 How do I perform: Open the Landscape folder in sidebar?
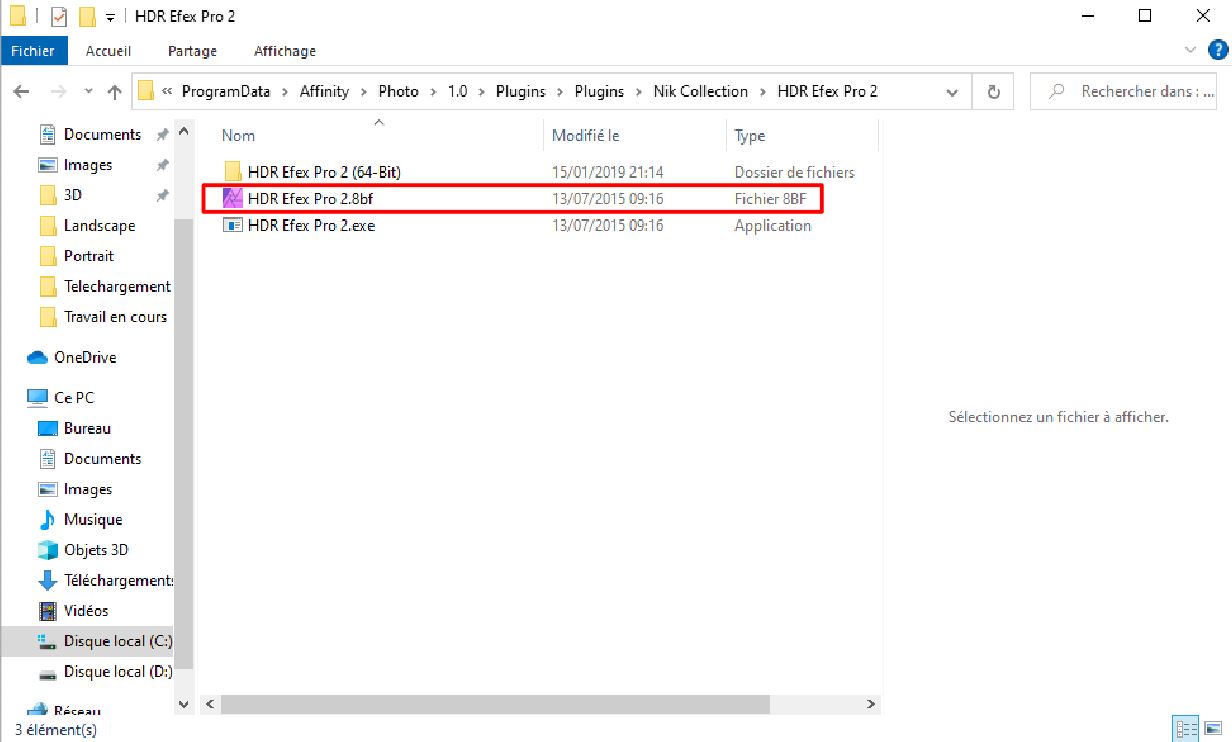click(99, 226)
